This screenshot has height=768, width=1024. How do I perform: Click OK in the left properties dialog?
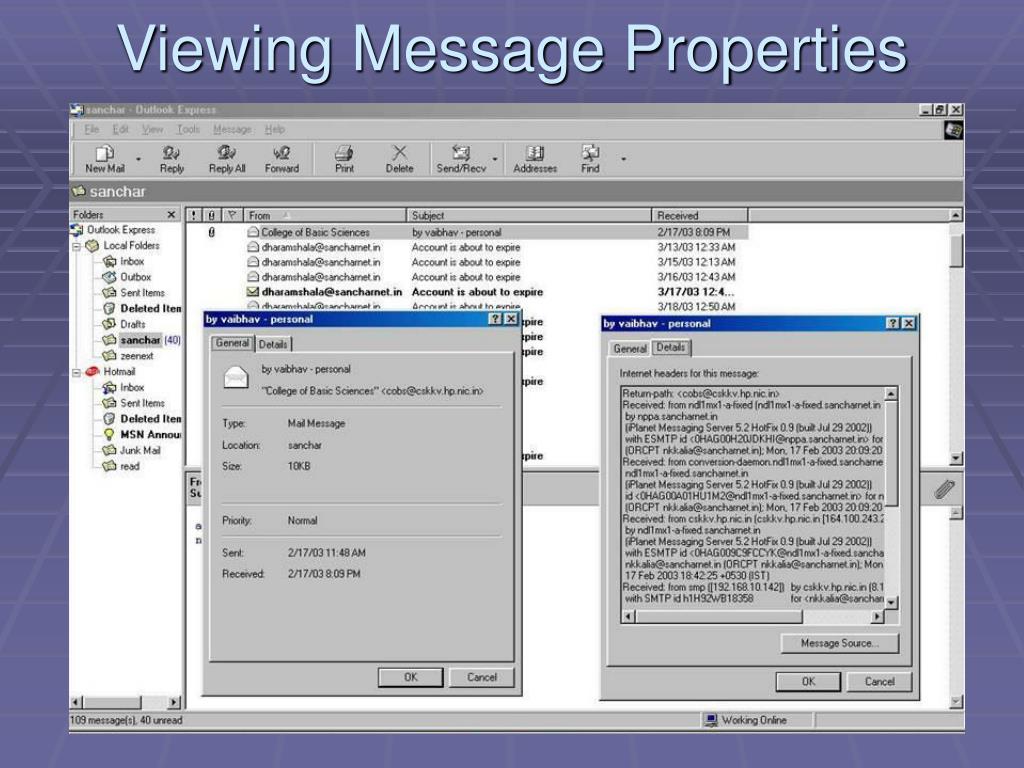[410, 677]
